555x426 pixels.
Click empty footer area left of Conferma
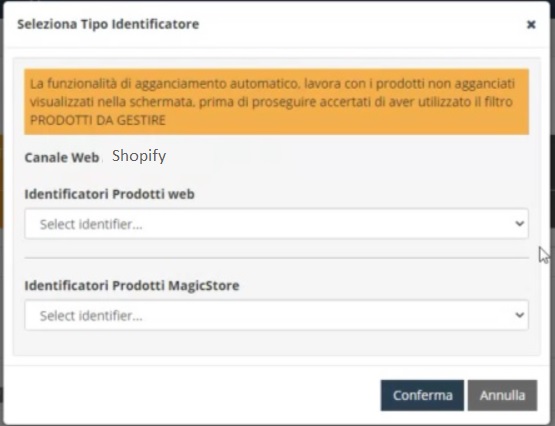[191, 395]
